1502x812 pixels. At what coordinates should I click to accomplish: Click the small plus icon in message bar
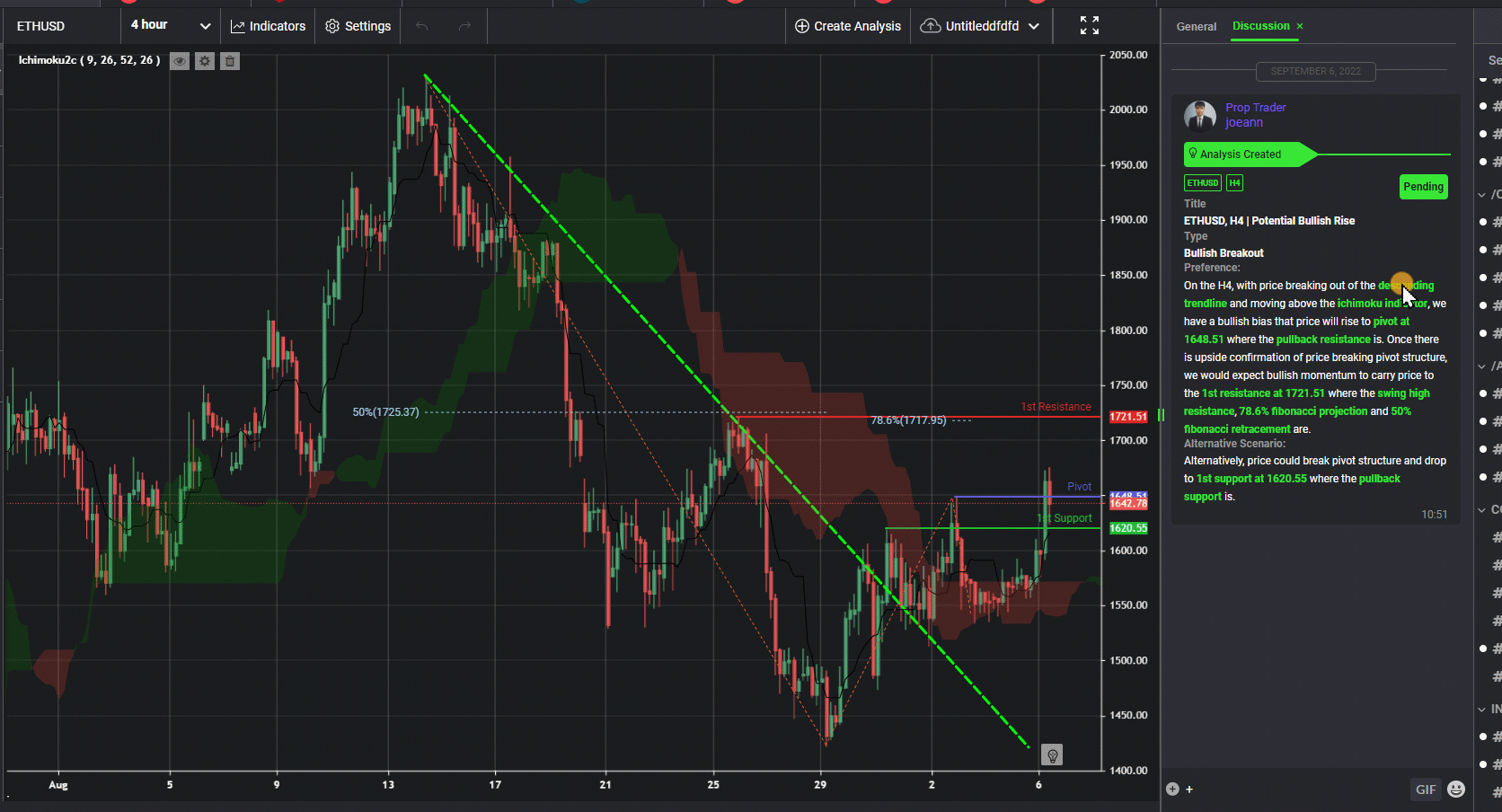click(x=1189, y=790)
